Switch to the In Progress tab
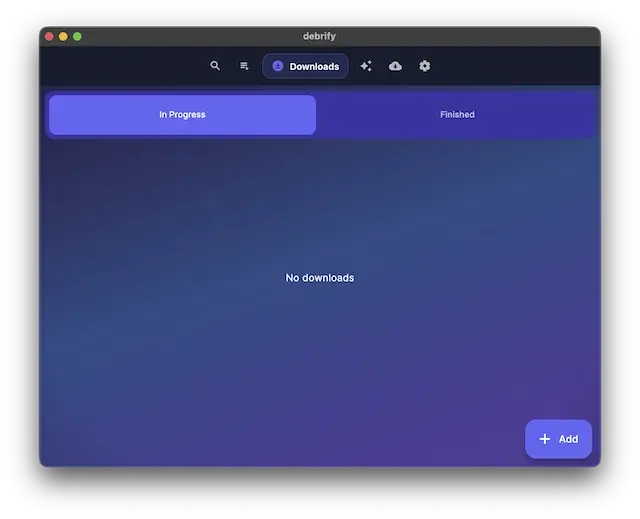 182,115
